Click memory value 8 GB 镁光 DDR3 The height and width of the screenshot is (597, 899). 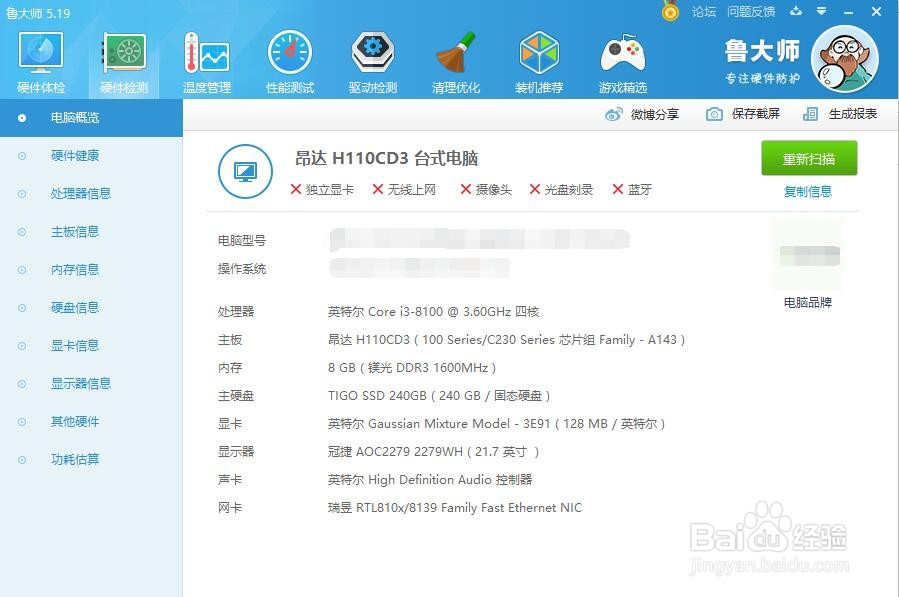tap(412, 368)
